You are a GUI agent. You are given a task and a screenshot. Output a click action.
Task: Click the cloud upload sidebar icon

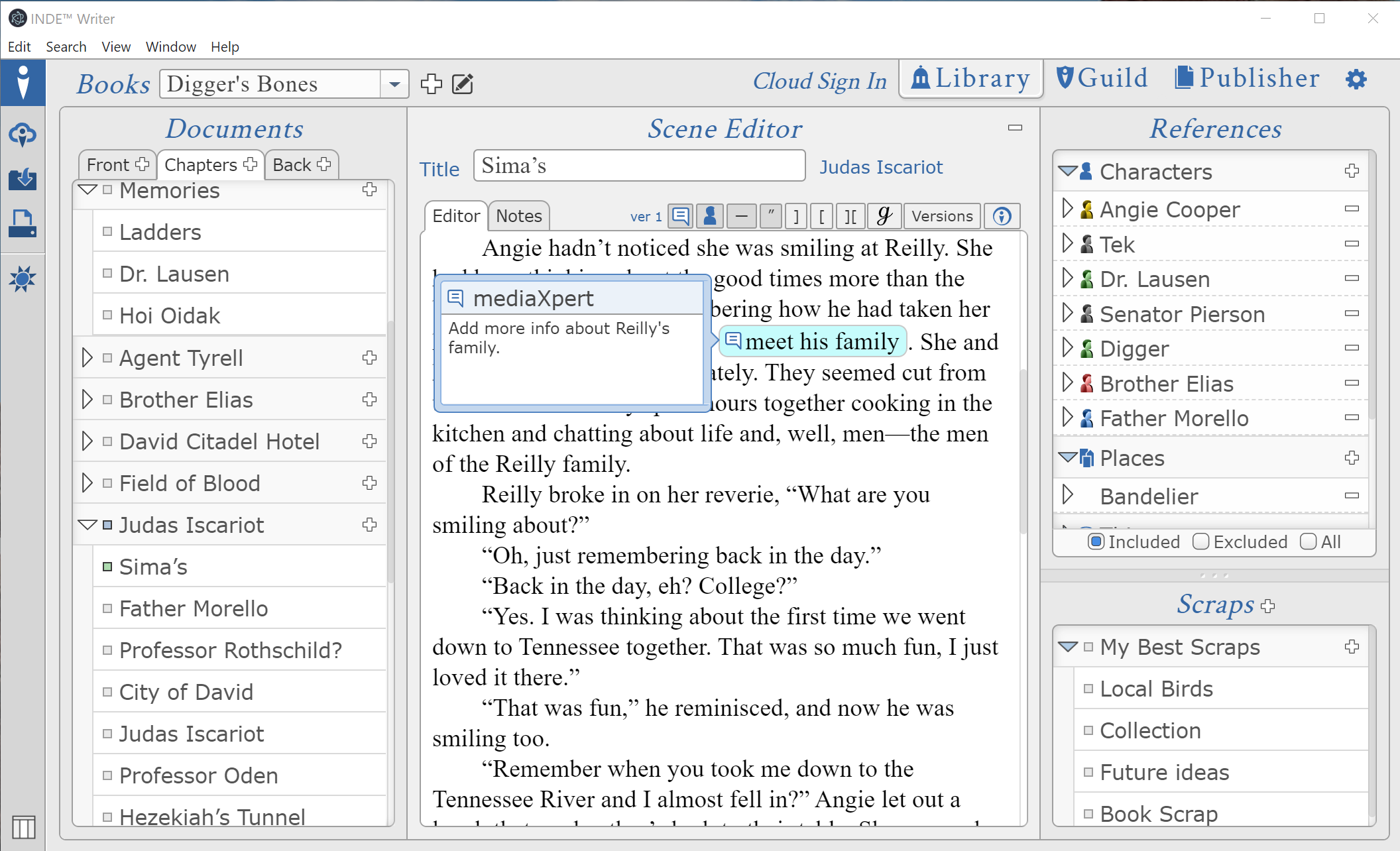pyautogui.click(x=23, y=135)
